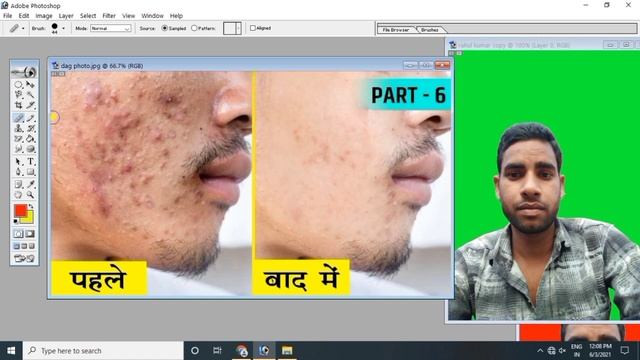Select the Move tool

(x=31, y=84)
